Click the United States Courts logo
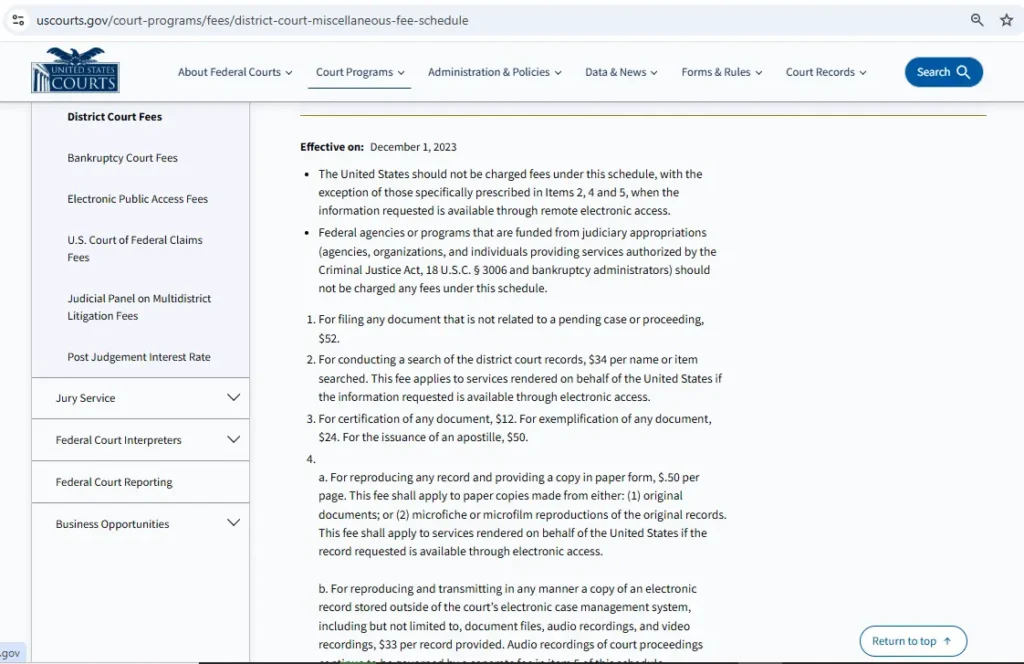Screen dimensions: 1024x664 (75, 70)
